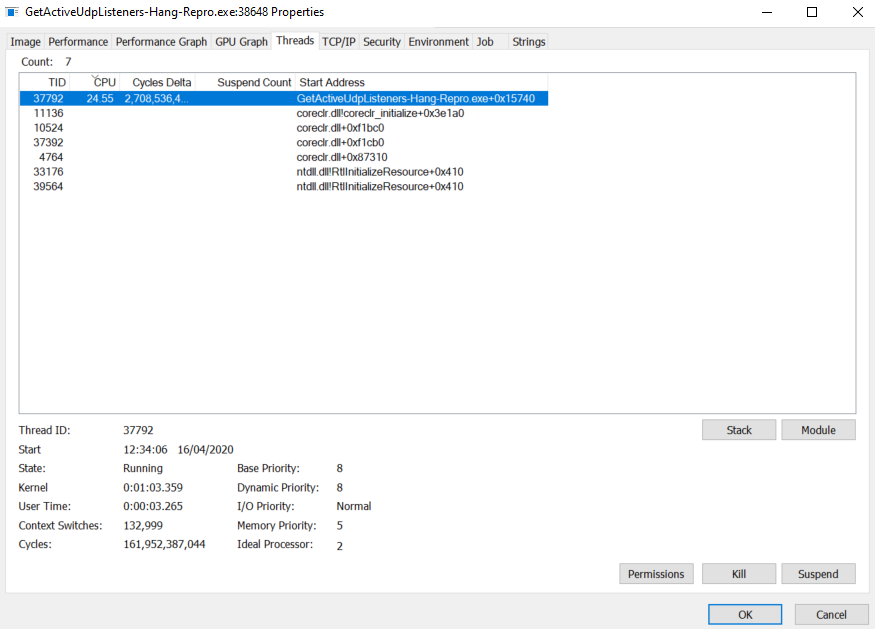This screenshot has height=629, width=875.
Task: Open the Security tab
Action: (x=381, y=42)
